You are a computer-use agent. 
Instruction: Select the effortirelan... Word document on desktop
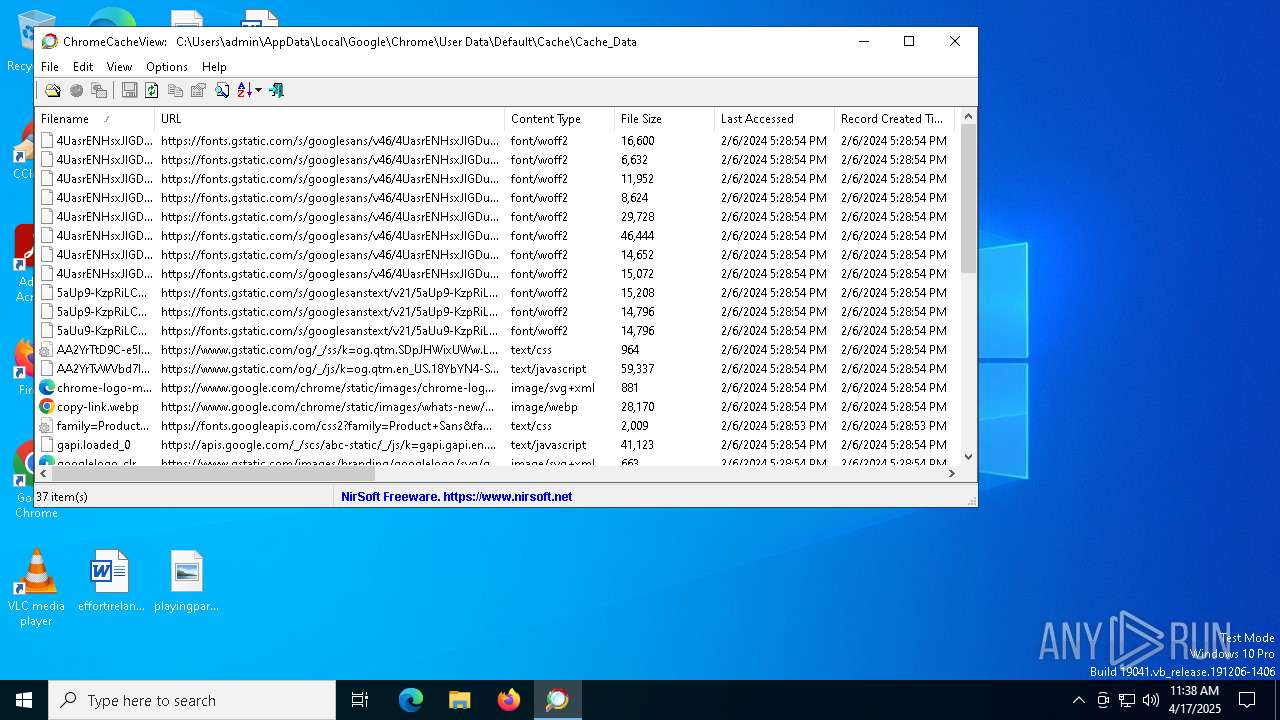[x=111, y=581]
